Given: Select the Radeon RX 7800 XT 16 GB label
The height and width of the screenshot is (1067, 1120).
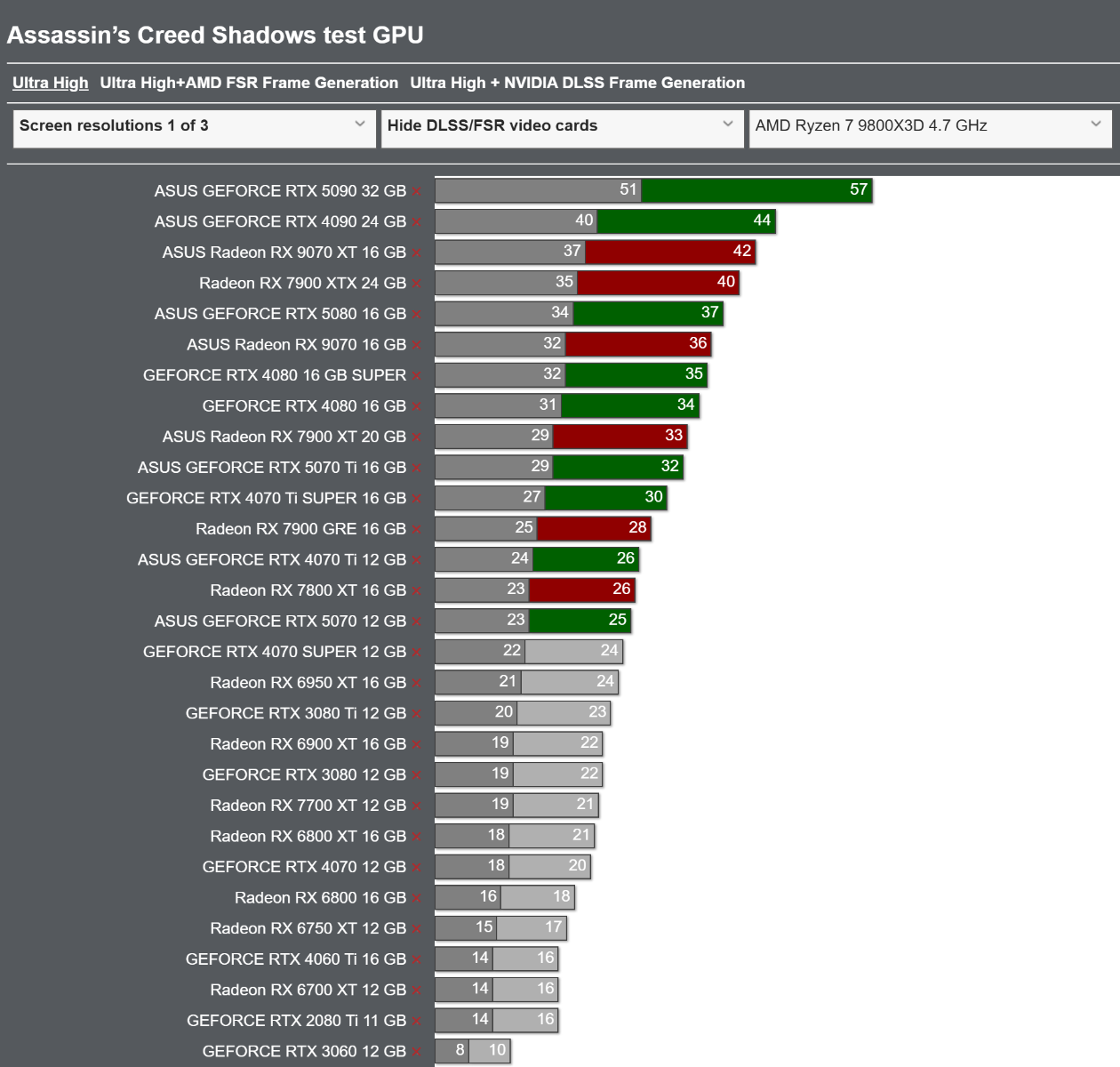Looking at the screenshot, I should [308, 590].
